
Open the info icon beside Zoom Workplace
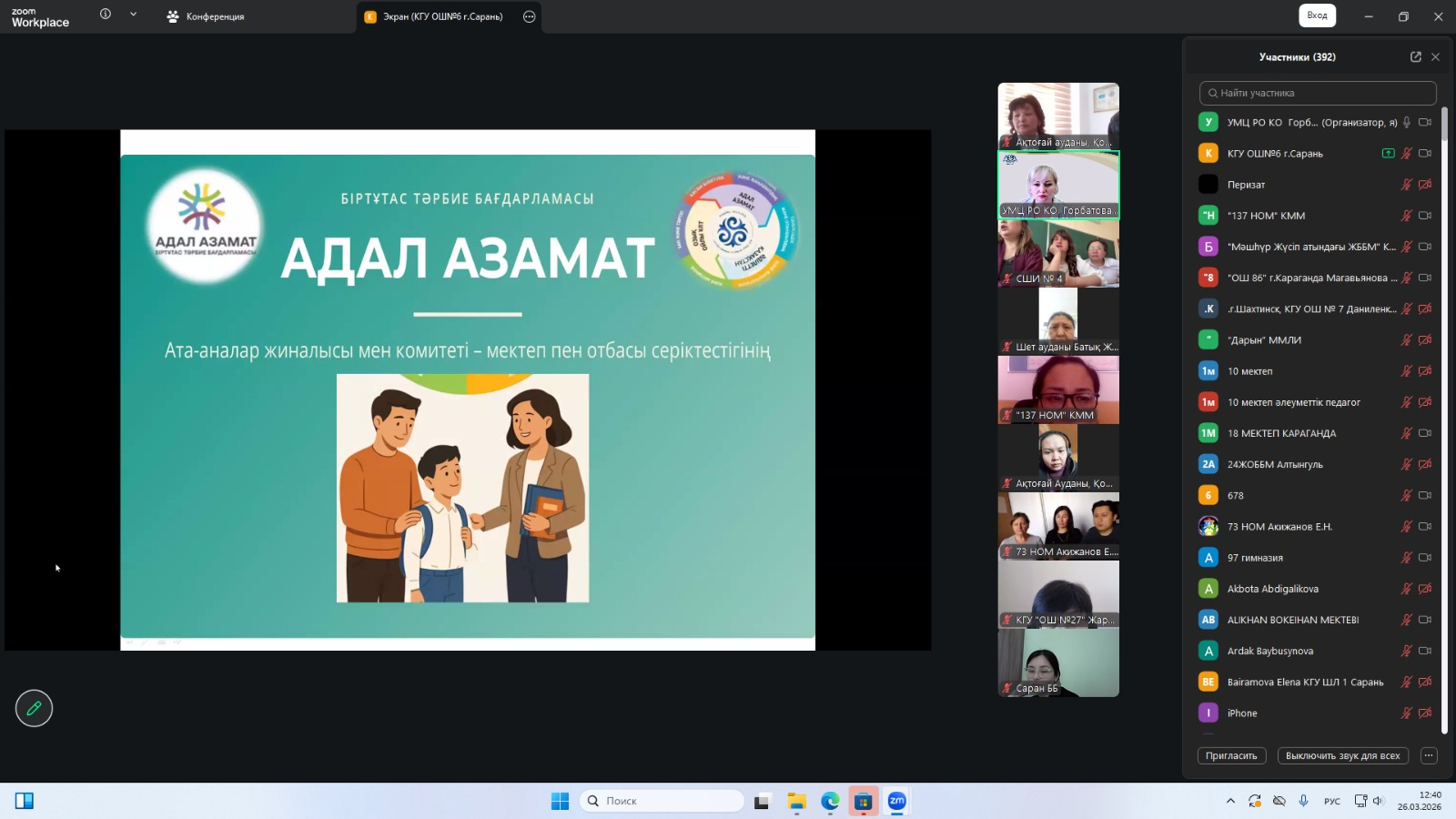coord(106,15)
